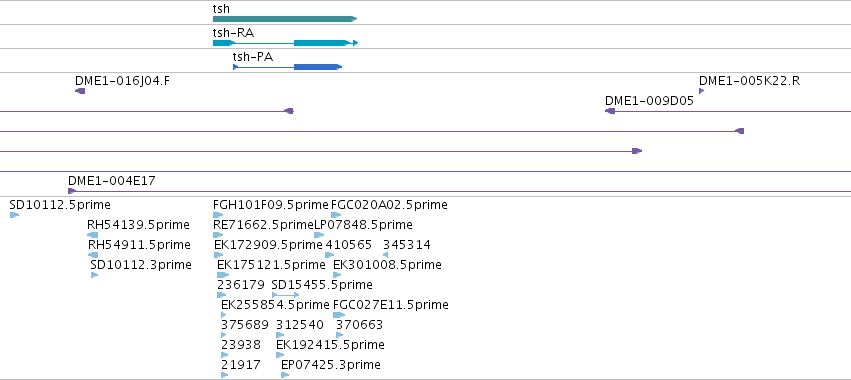Click the tsh-RA transcript's second exon
This screenshot has width=851, height=380.
(321, 43)
